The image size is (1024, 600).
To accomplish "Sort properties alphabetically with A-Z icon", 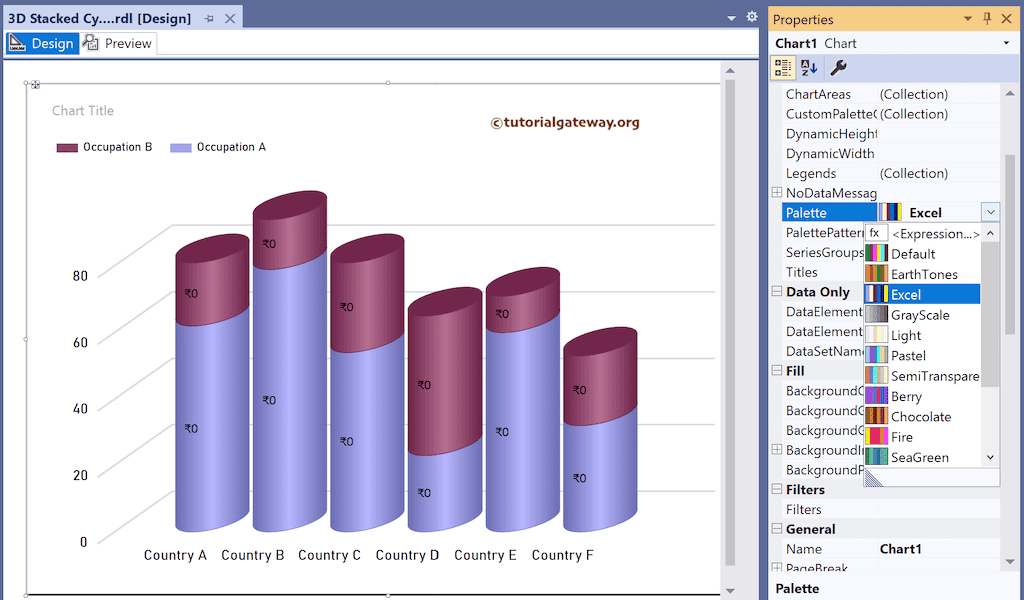I will [809, 68].
